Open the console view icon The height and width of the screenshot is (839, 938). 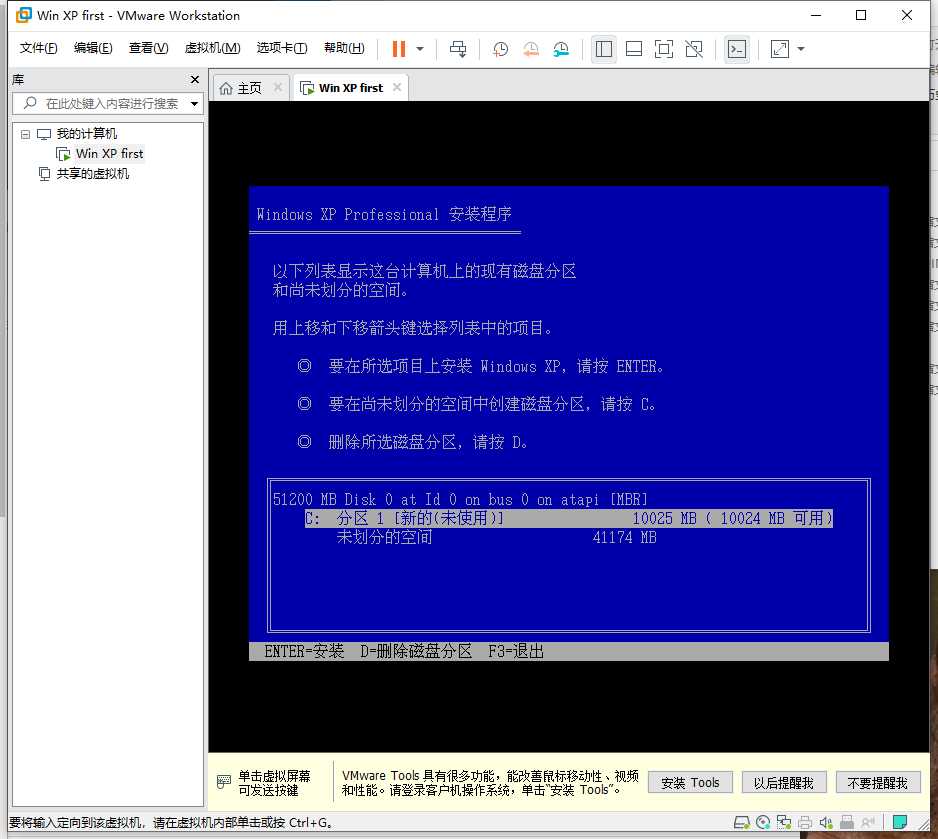pyautogui.click(x=737, y=49)
